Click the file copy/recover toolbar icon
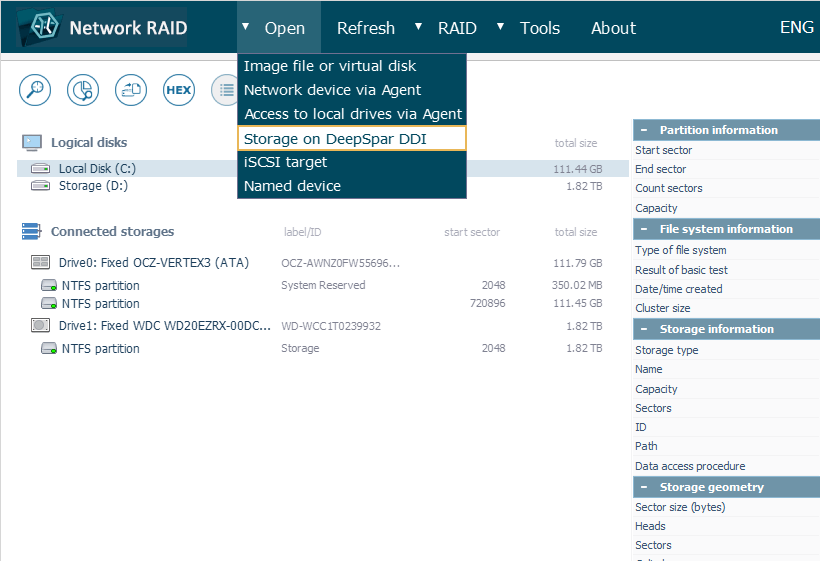The width and height of the screenshot is (820, 561). coord(131,90)
